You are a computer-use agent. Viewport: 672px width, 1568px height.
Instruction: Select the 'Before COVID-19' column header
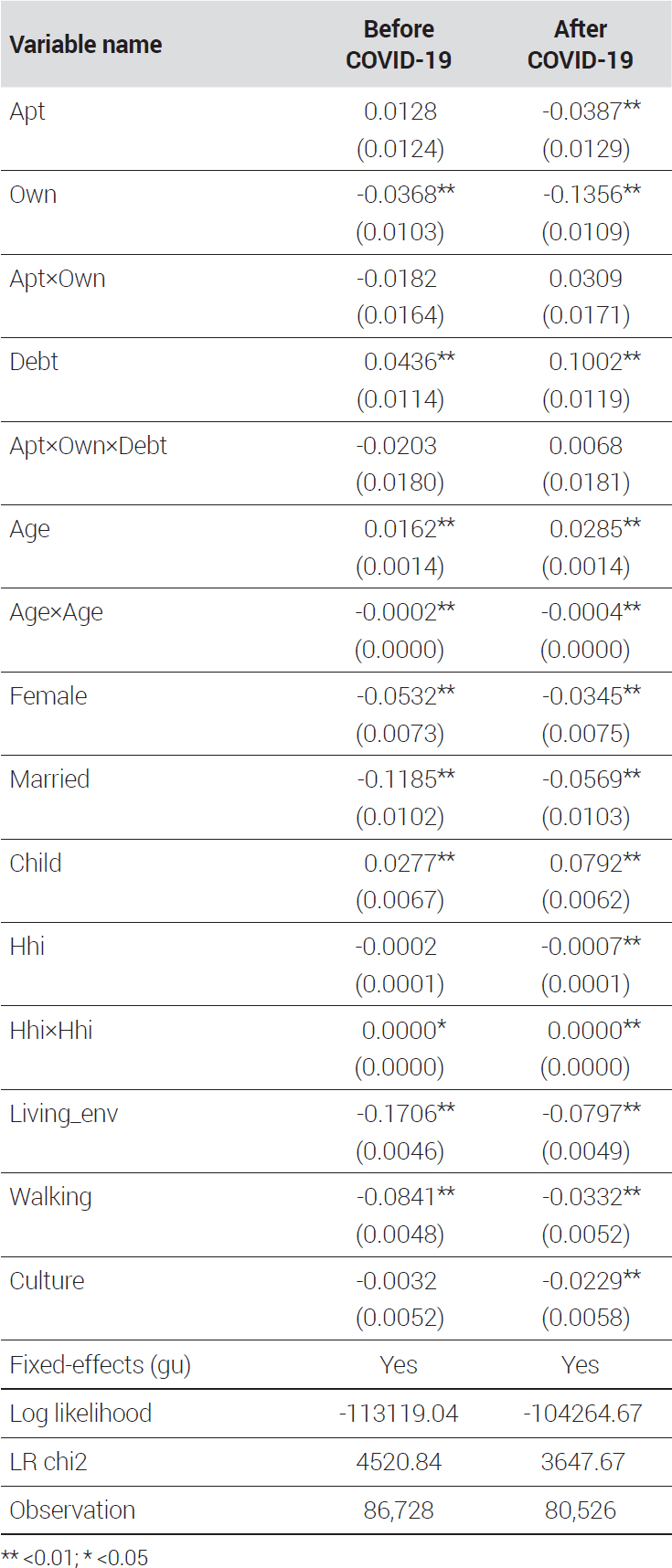tap(399, 44)
